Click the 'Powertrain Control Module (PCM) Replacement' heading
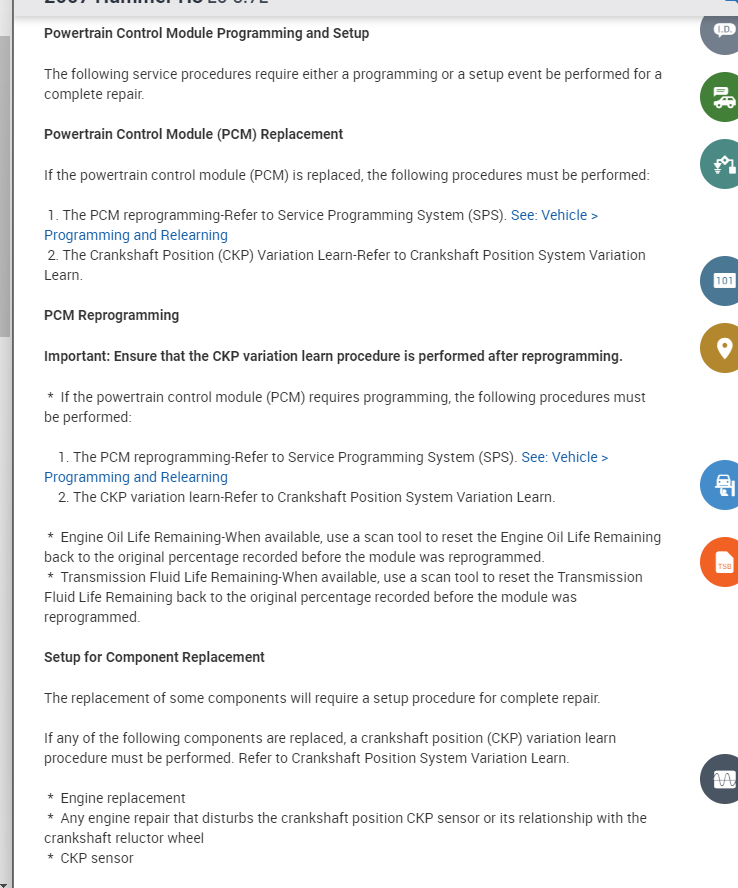Image resolution: width=738 pixels, height=888 pixels. pyautogui.click(x=193, y=134)
